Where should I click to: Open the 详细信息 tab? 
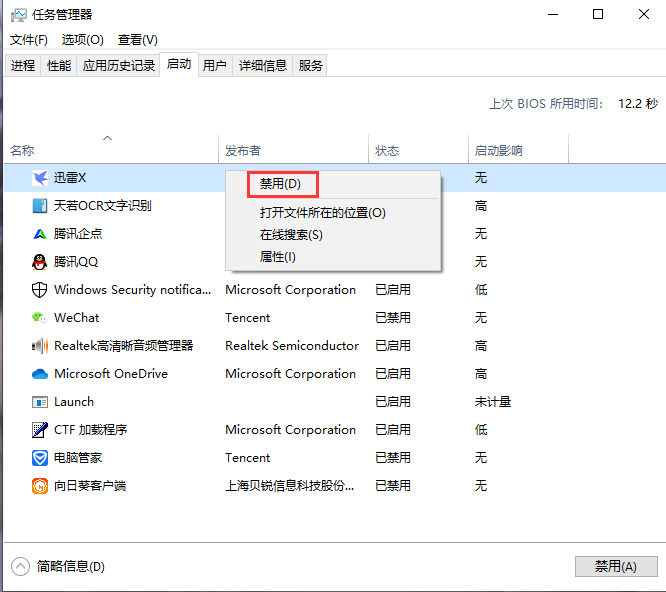click(263, 66)
